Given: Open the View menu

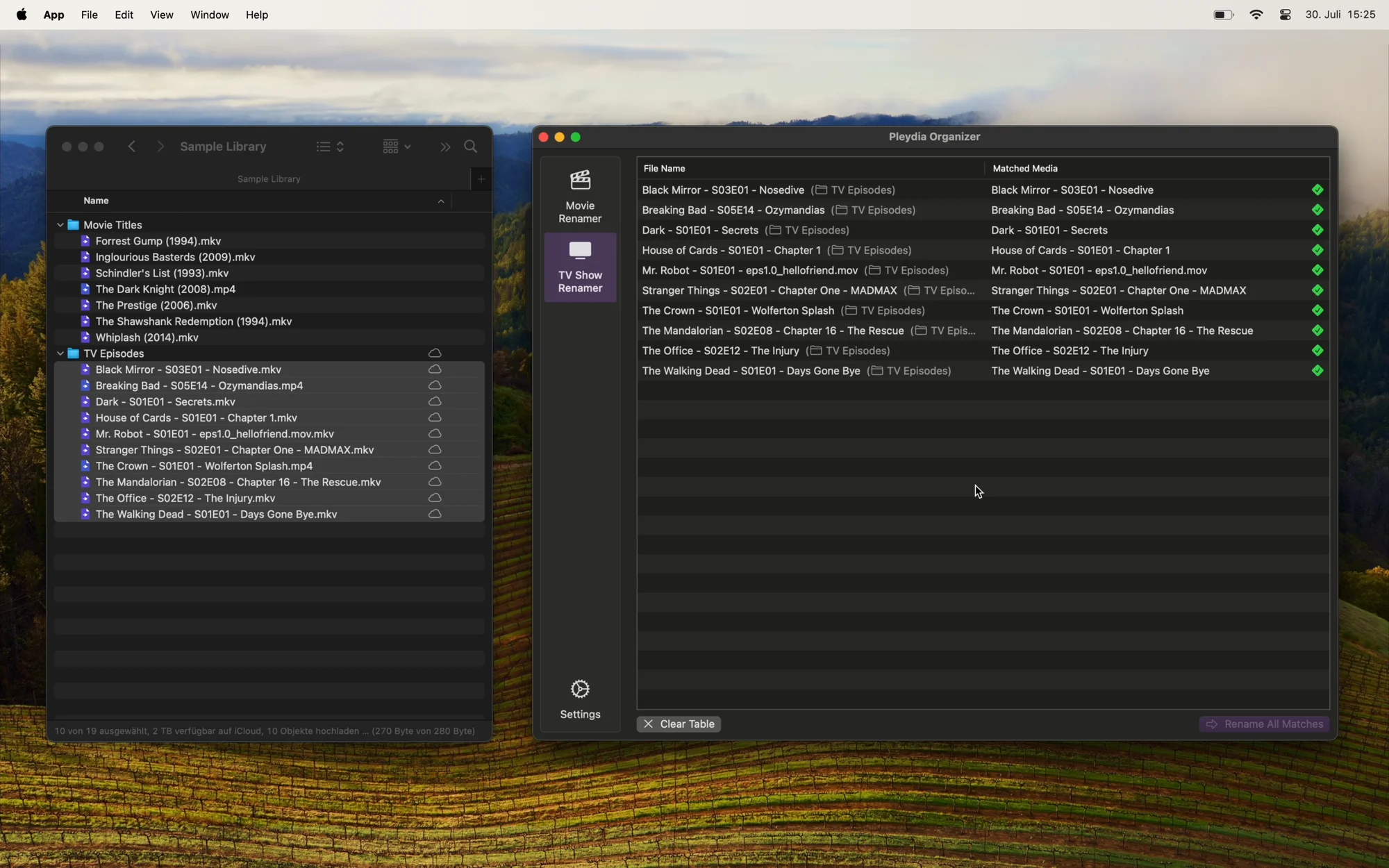Looking at the screenshot, I should [161, 15].
